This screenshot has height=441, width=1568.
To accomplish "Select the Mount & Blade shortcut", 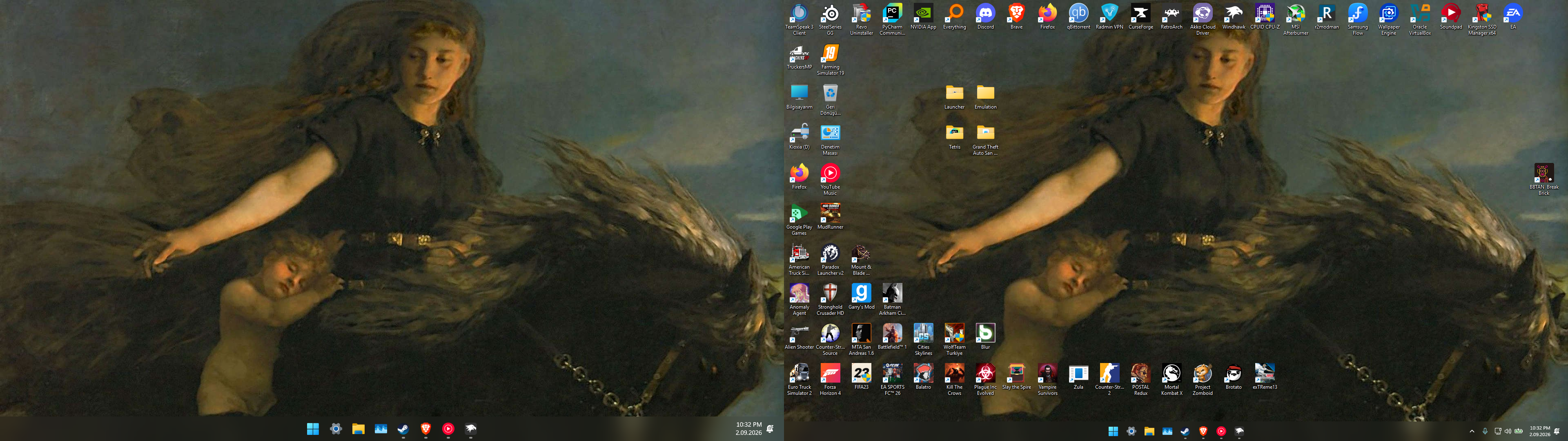I will tap(861, 259).
